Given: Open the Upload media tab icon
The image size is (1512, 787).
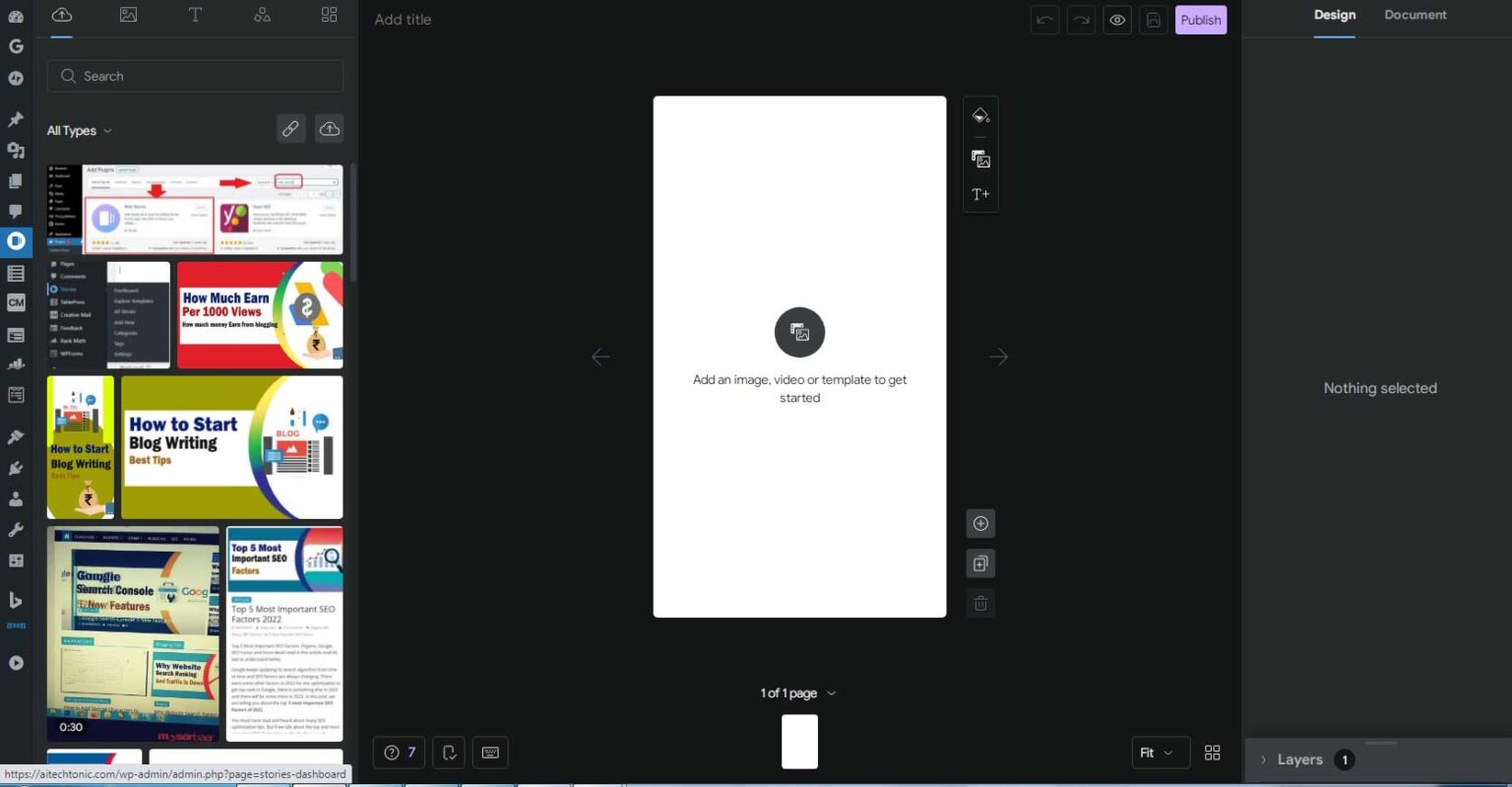Looking at the screenshot, I should pos(61,15).
